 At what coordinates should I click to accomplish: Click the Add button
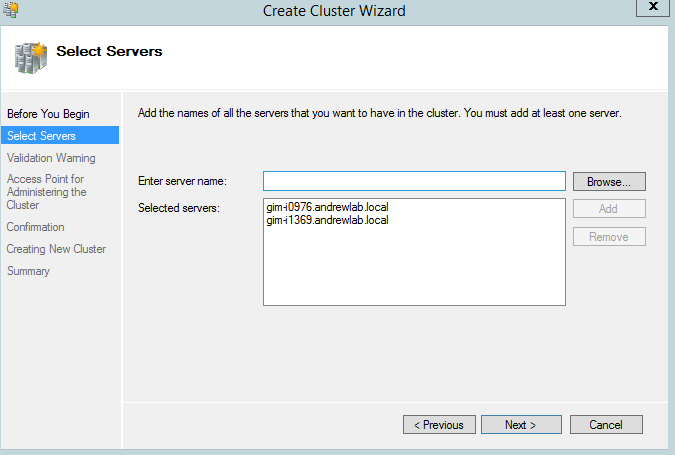pos(609,209)
